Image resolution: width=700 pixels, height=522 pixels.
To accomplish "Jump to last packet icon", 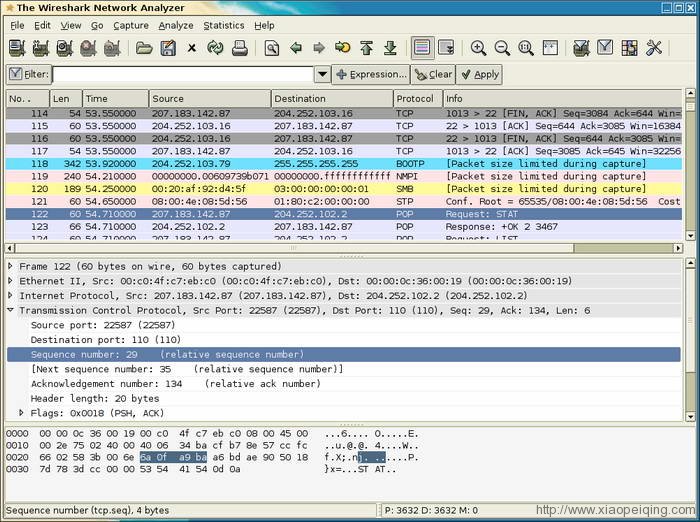I will [390, 48].
